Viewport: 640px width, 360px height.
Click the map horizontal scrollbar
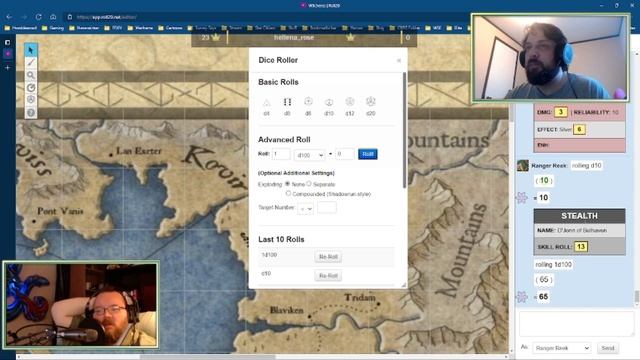point(208,357)
